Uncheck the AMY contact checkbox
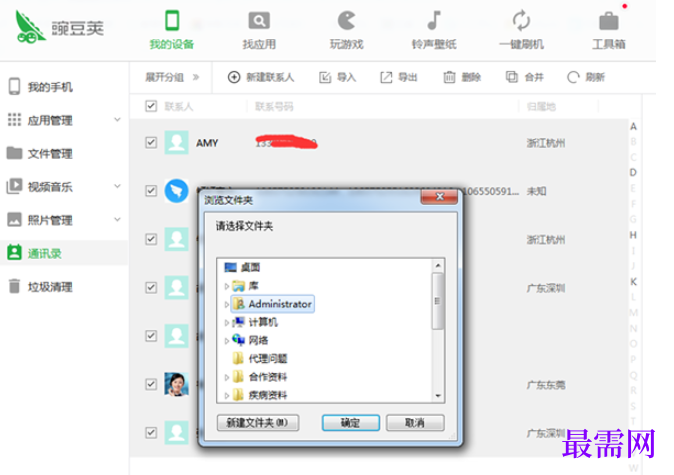This screenshot has height=475, width=674. [x=151, y=142]
